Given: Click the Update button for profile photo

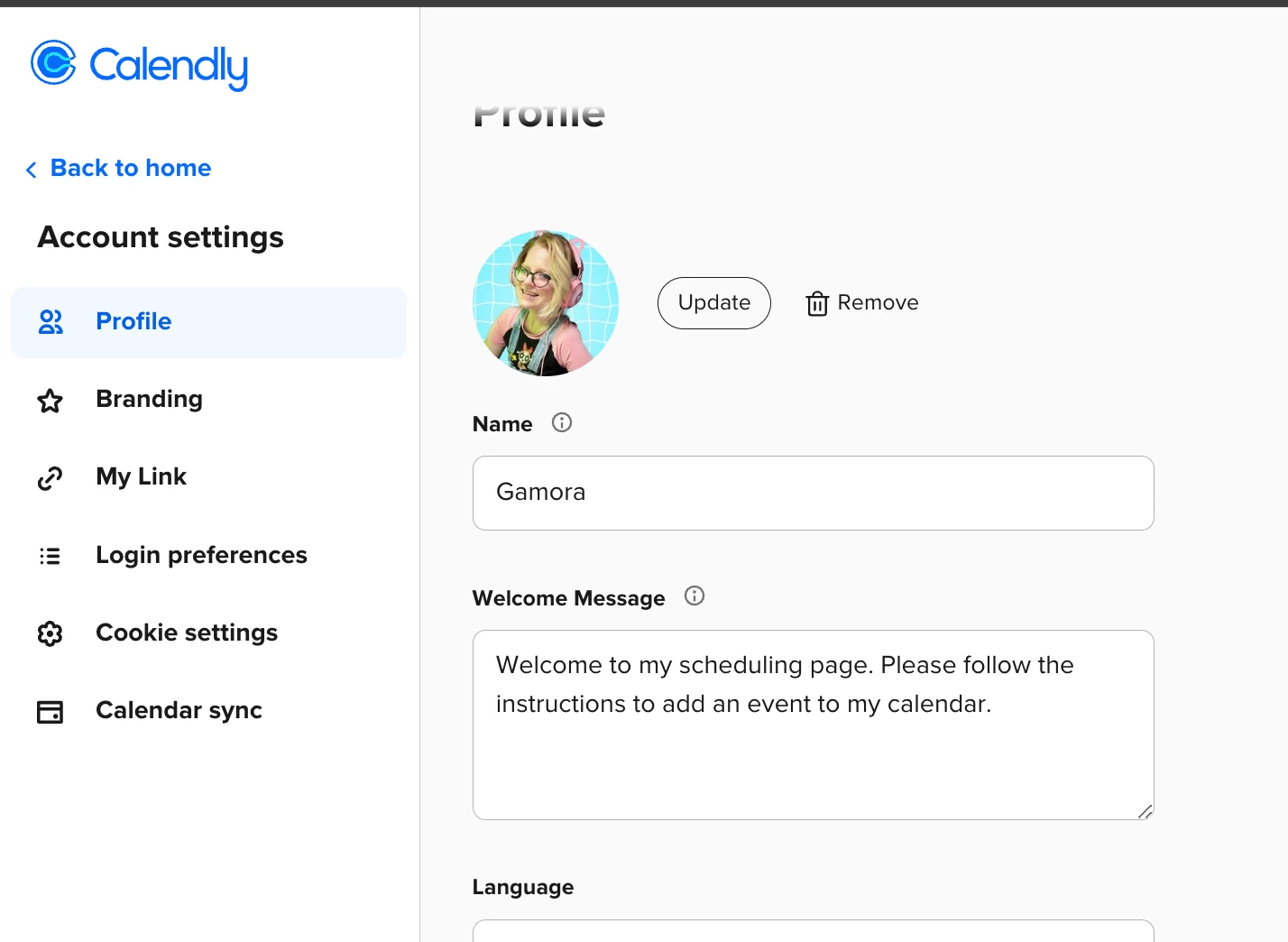Looking at the screenshot, I should pos(713,303).
